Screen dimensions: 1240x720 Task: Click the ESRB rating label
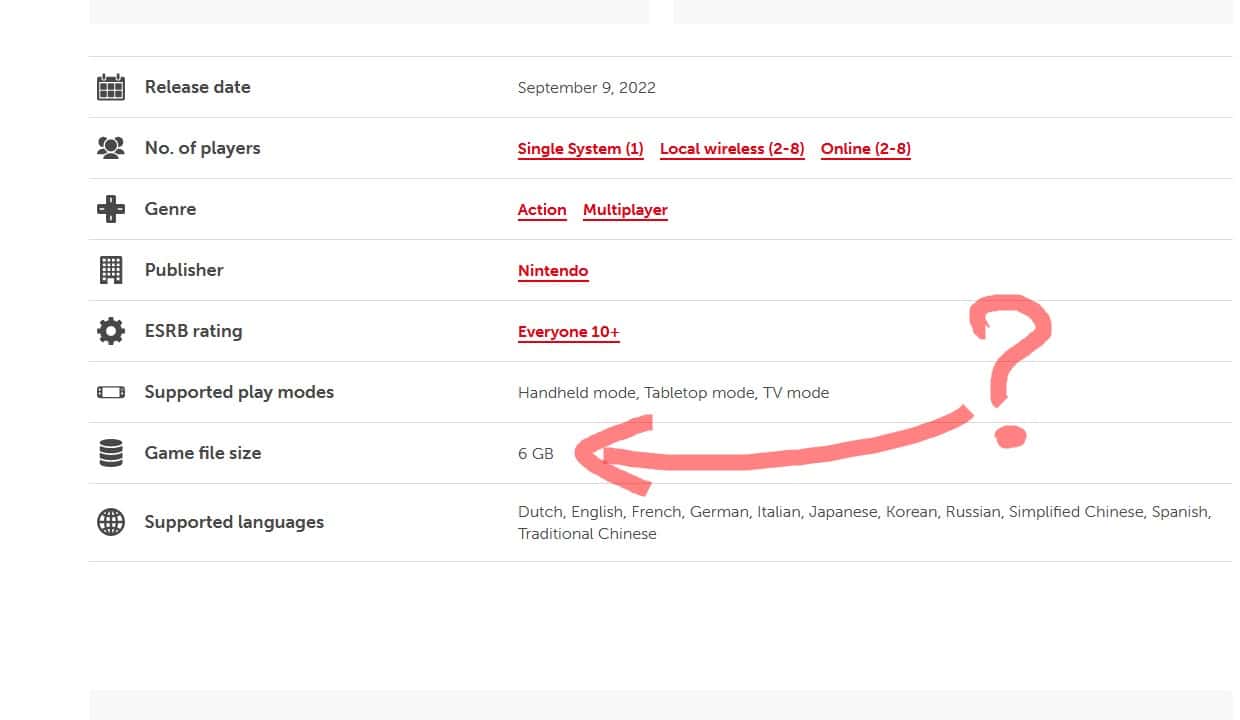click(x=193, y=331)
